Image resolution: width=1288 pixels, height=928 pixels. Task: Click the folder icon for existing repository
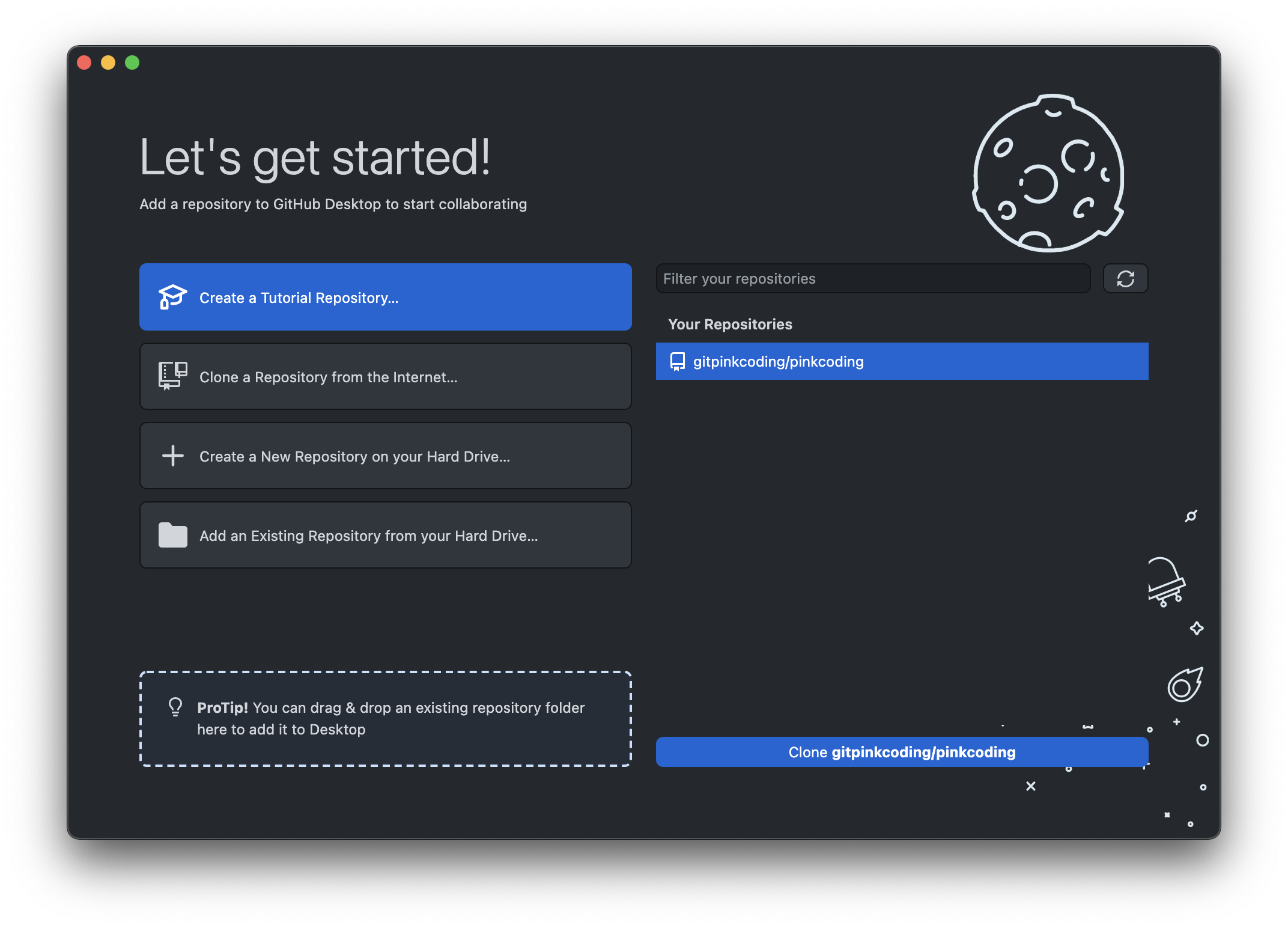(x=172, y=535)
